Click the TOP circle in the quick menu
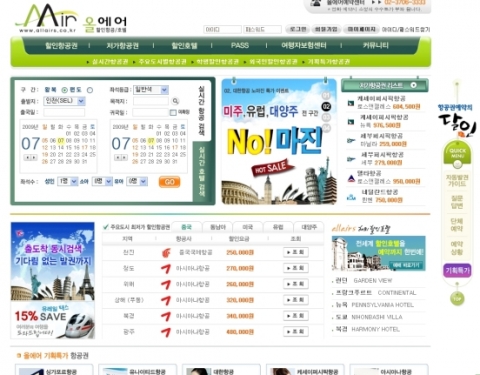The image size is (480, 375). coord(457,299)
